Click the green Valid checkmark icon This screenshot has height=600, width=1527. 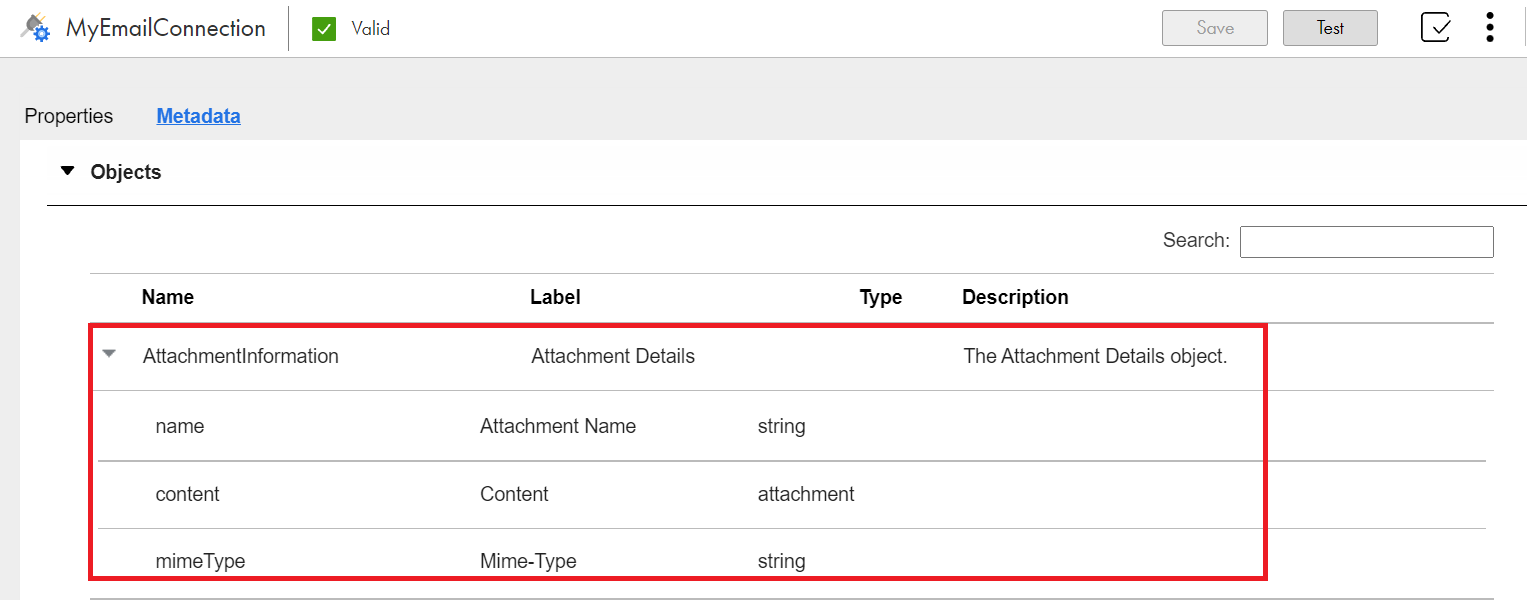coord(324,29)
